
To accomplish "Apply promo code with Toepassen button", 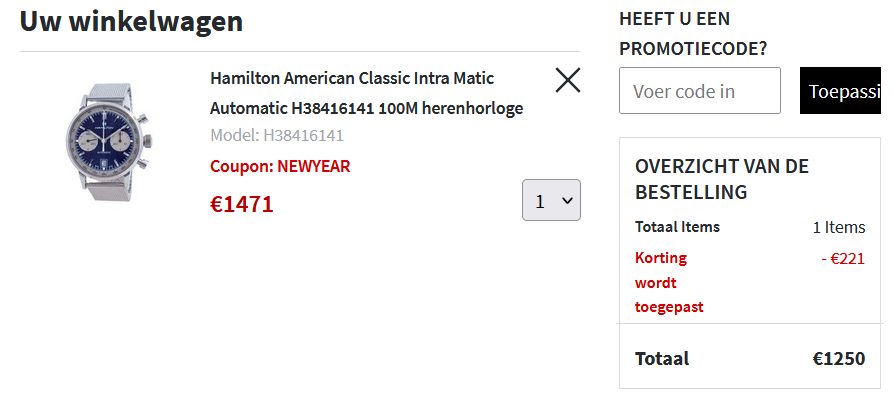I will [847, 91].
